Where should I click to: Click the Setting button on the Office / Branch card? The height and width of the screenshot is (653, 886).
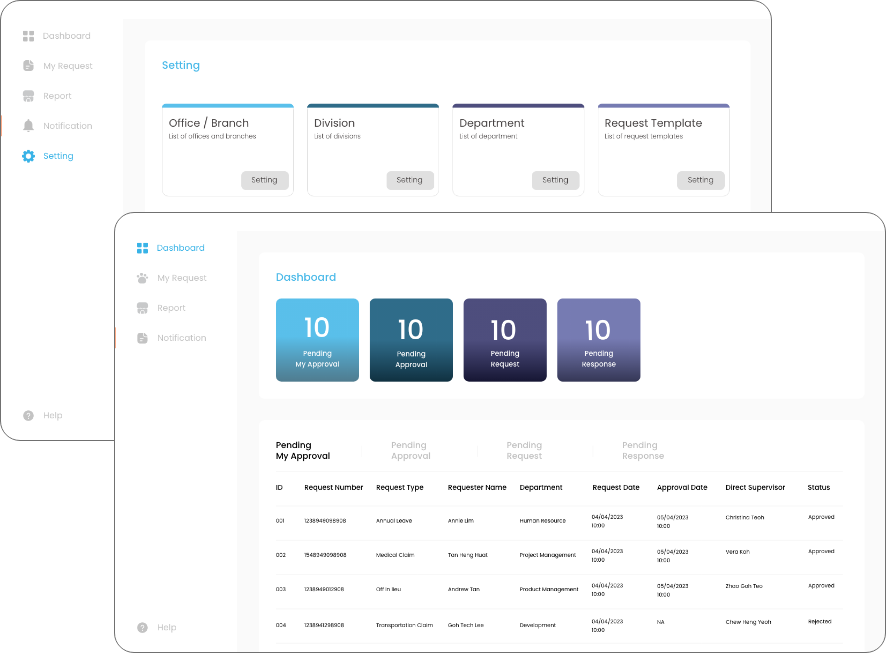[x=265, y=180]
